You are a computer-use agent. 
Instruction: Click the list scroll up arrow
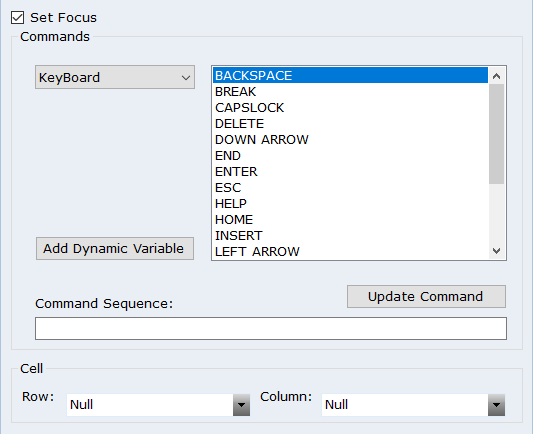click(496, 76)
